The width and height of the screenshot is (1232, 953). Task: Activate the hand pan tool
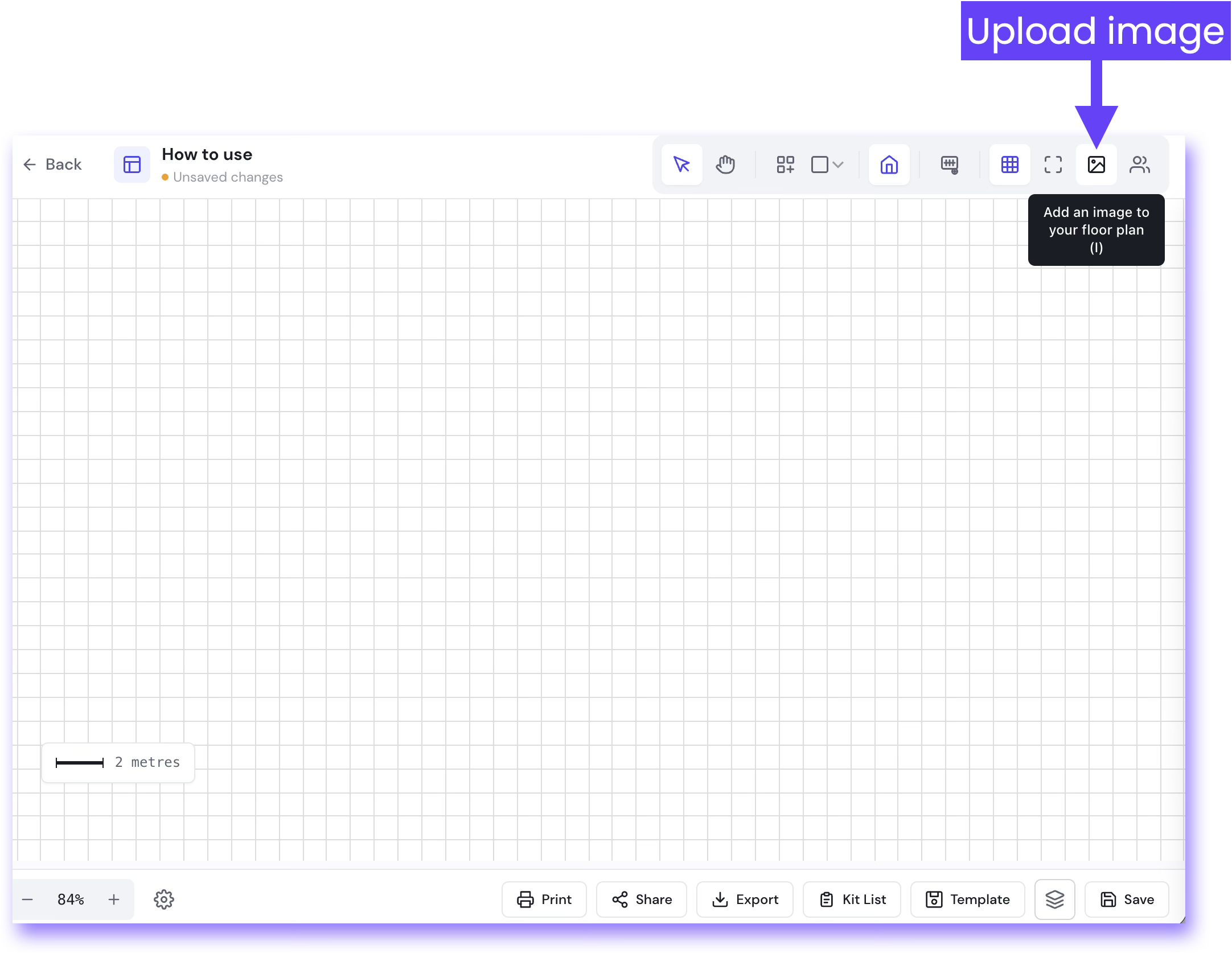click(x=725, y=165)
